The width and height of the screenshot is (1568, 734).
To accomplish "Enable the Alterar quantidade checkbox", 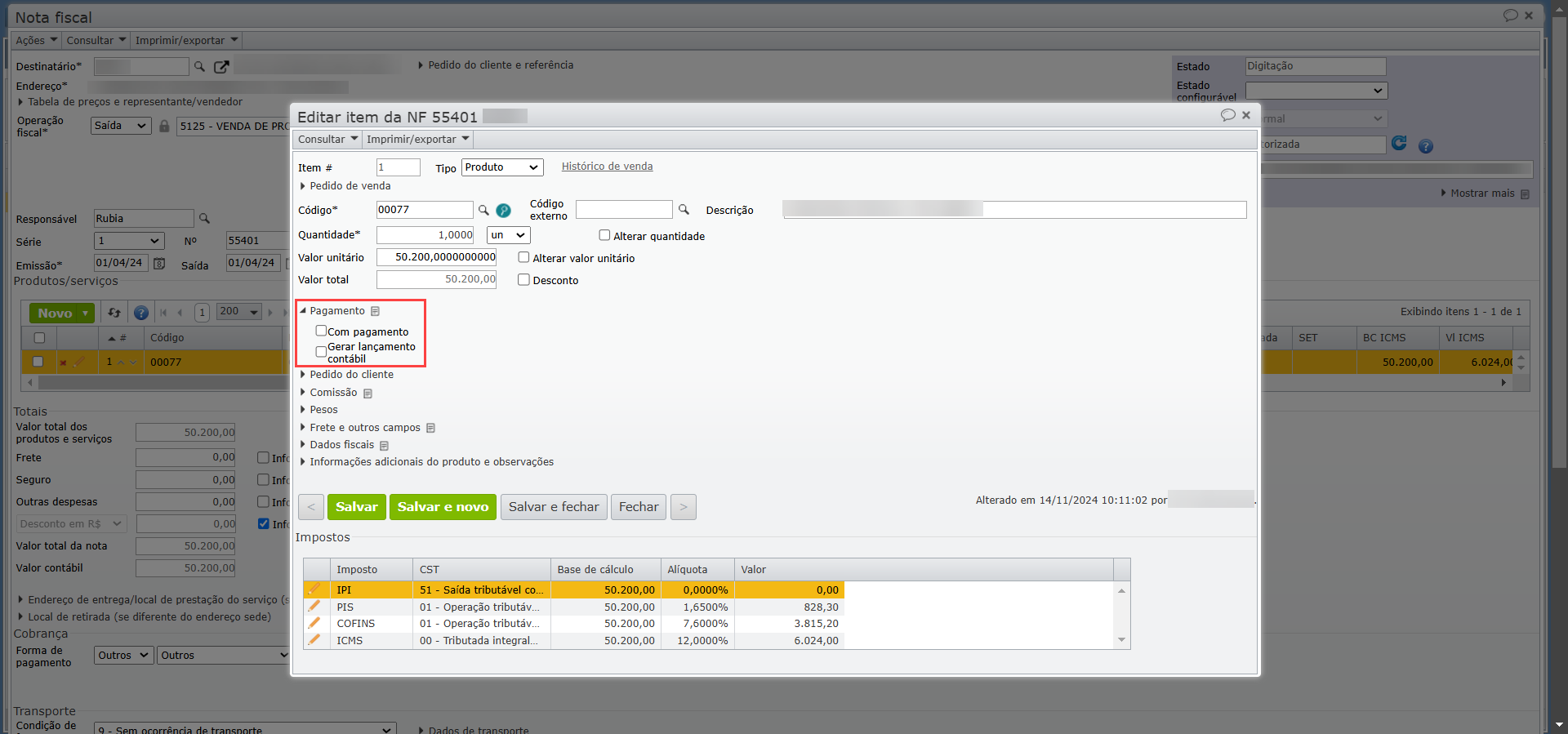I will coord(604,235).
